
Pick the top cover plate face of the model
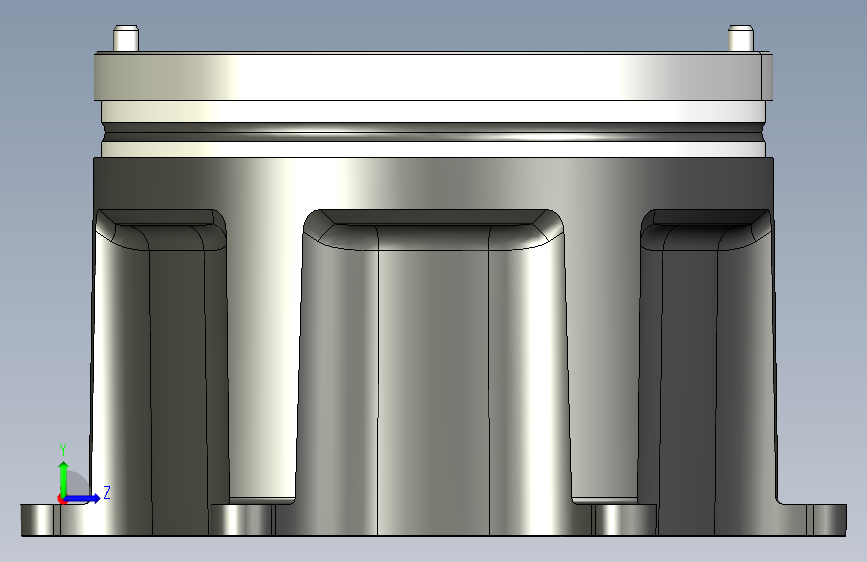pos(433,76)
